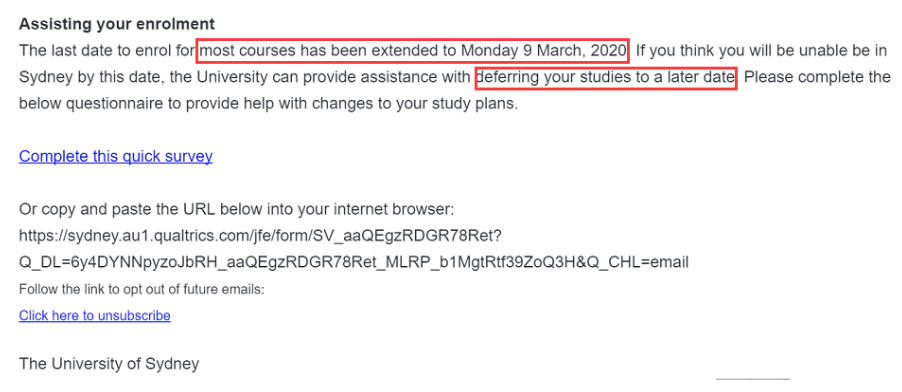902x392 pixels.
Task: Click the Q_DL= URL parameter line
Action: (354, 262)
